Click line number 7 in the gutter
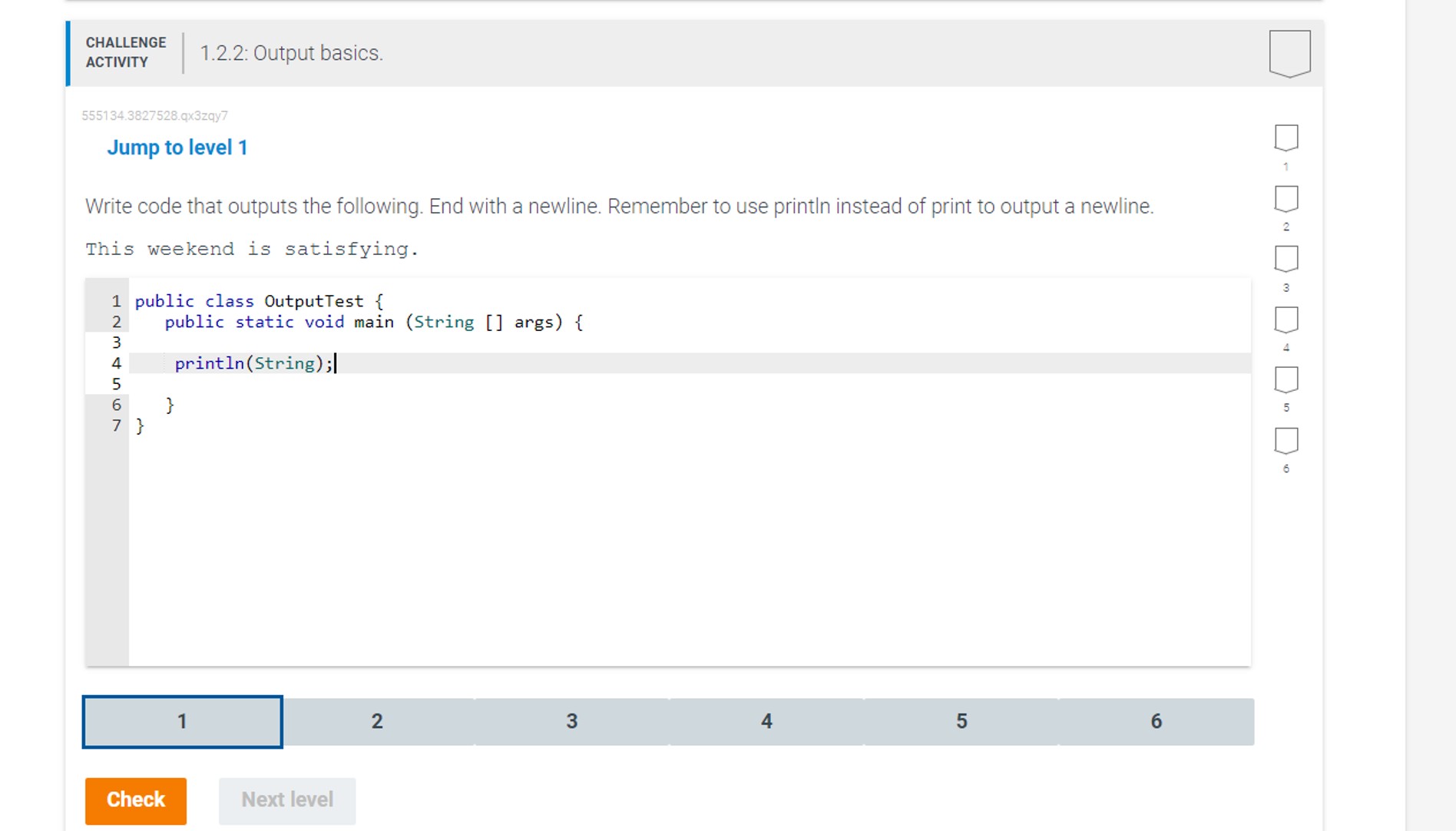Screen dimensions: 1456x831 tap(116, 425)
